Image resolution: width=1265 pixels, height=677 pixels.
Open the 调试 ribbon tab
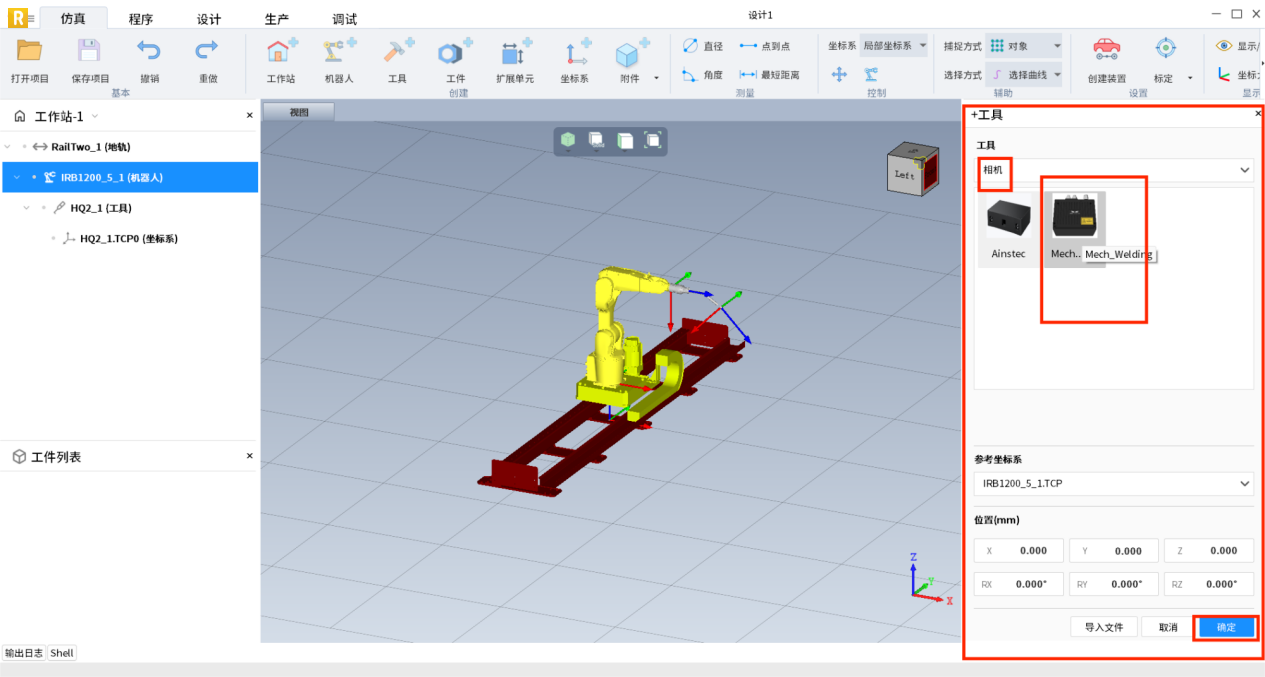tap(344, 19)
